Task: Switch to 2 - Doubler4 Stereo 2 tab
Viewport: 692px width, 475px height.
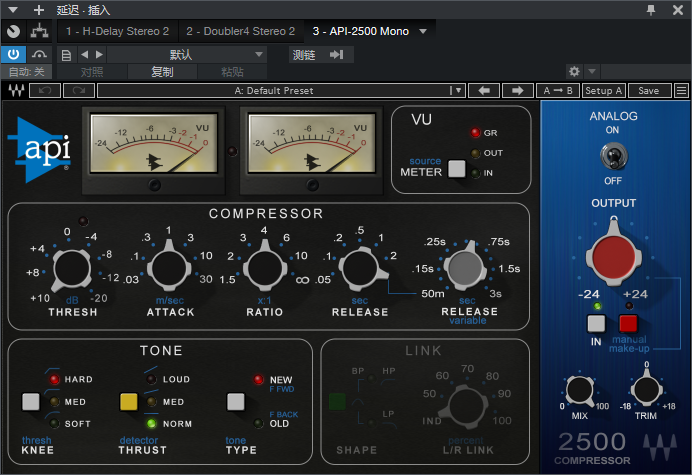Action: pyautogui.click(x=241, y=31)
